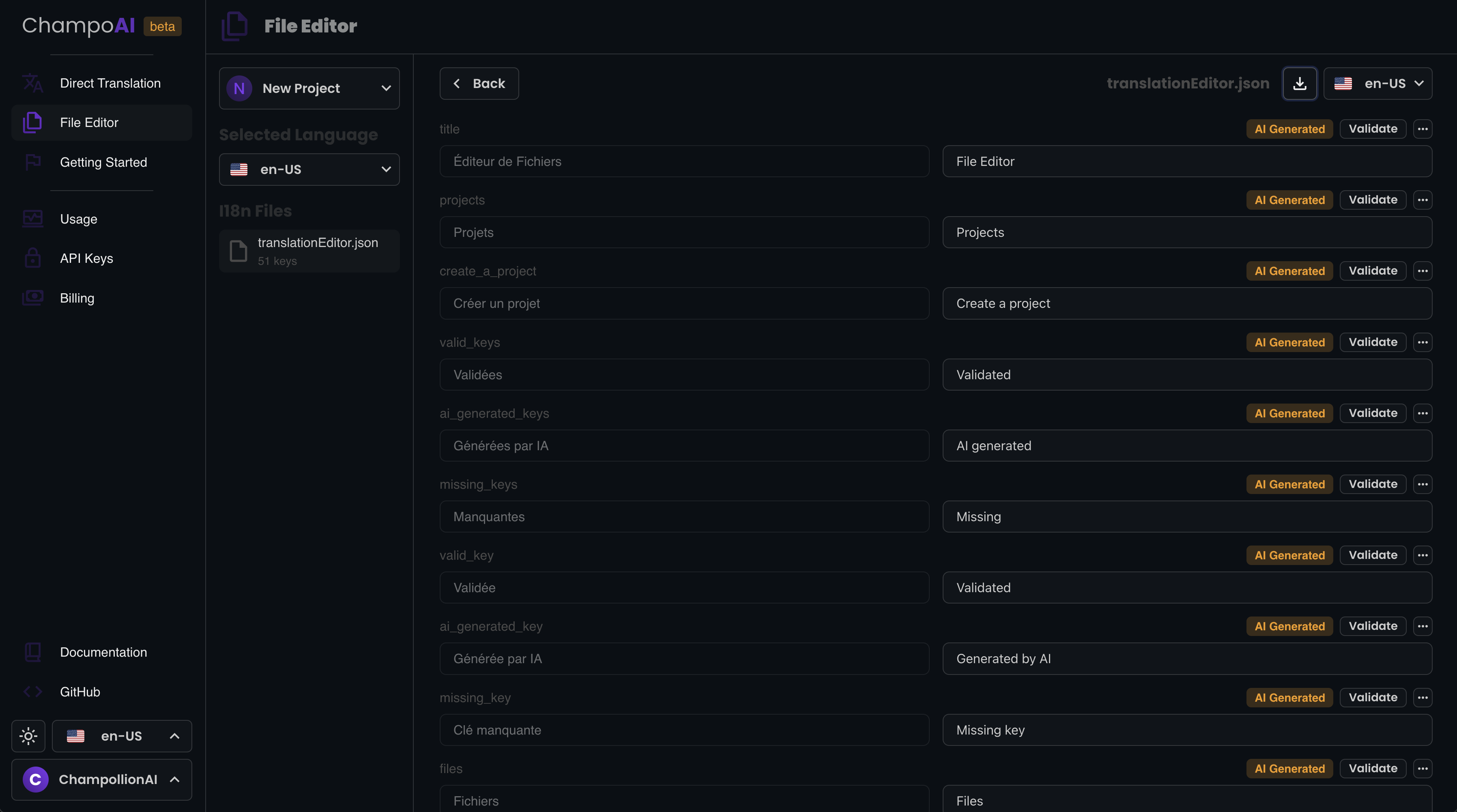This screenshot has height=812, width=1457.
Task: Open the New Project dropdown
Action: coord(309,88)
